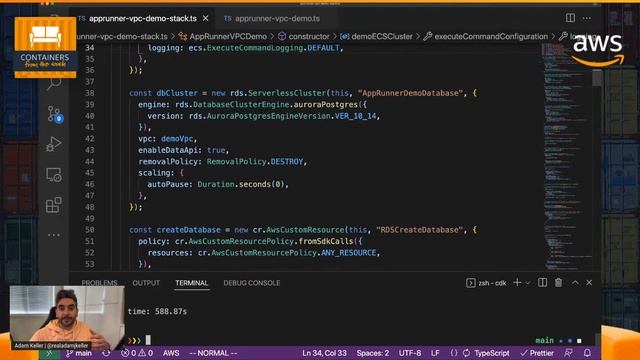Open the terminal launch profile dropdown arrow
640x360 pixels.
click(528, 283)
